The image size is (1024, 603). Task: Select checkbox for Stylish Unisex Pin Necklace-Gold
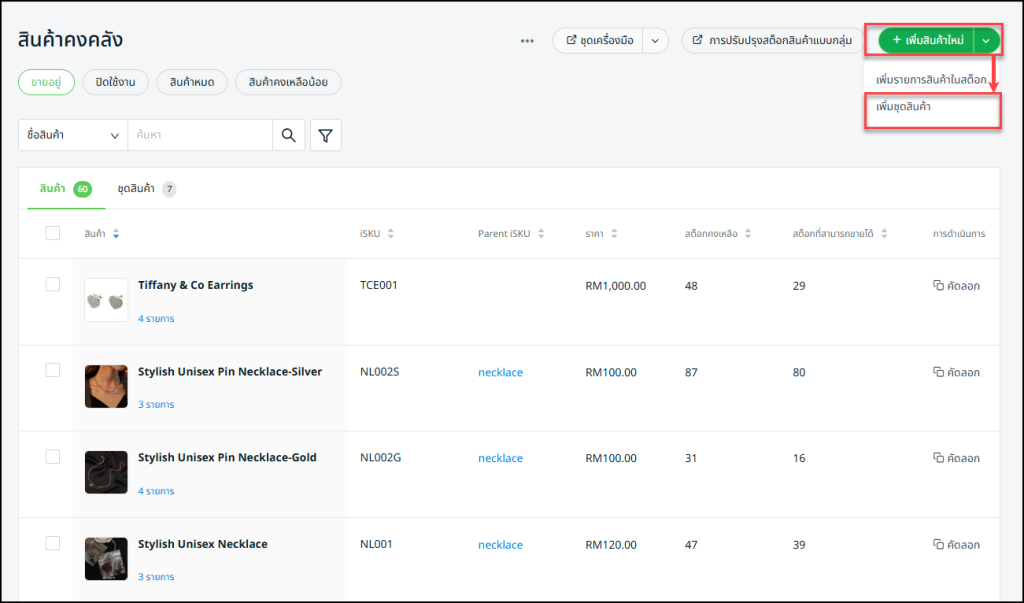[x=53, y=457]
